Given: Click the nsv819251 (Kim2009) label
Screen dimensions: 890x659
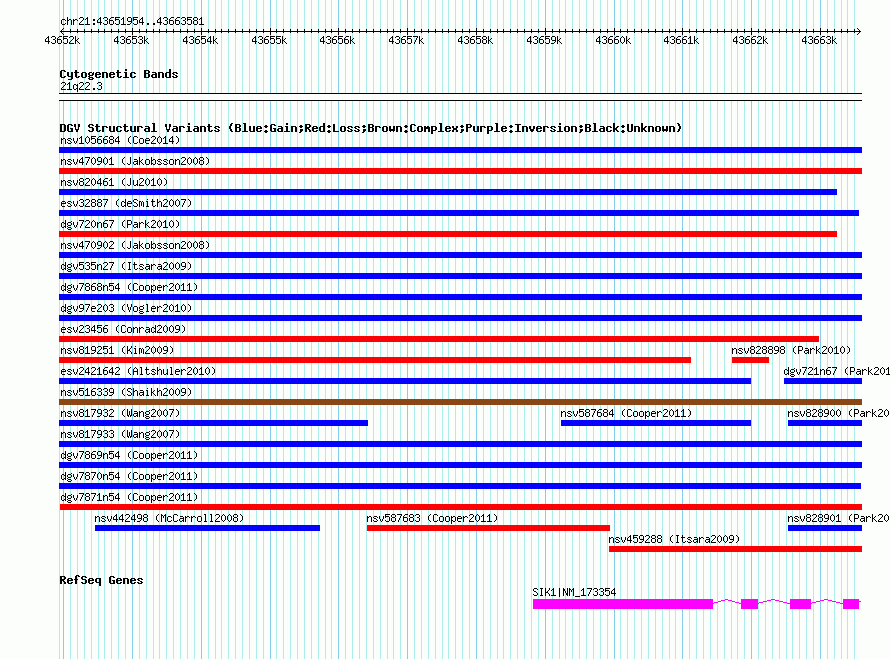Looking at the screenshot, I should (x=117, y=350).
